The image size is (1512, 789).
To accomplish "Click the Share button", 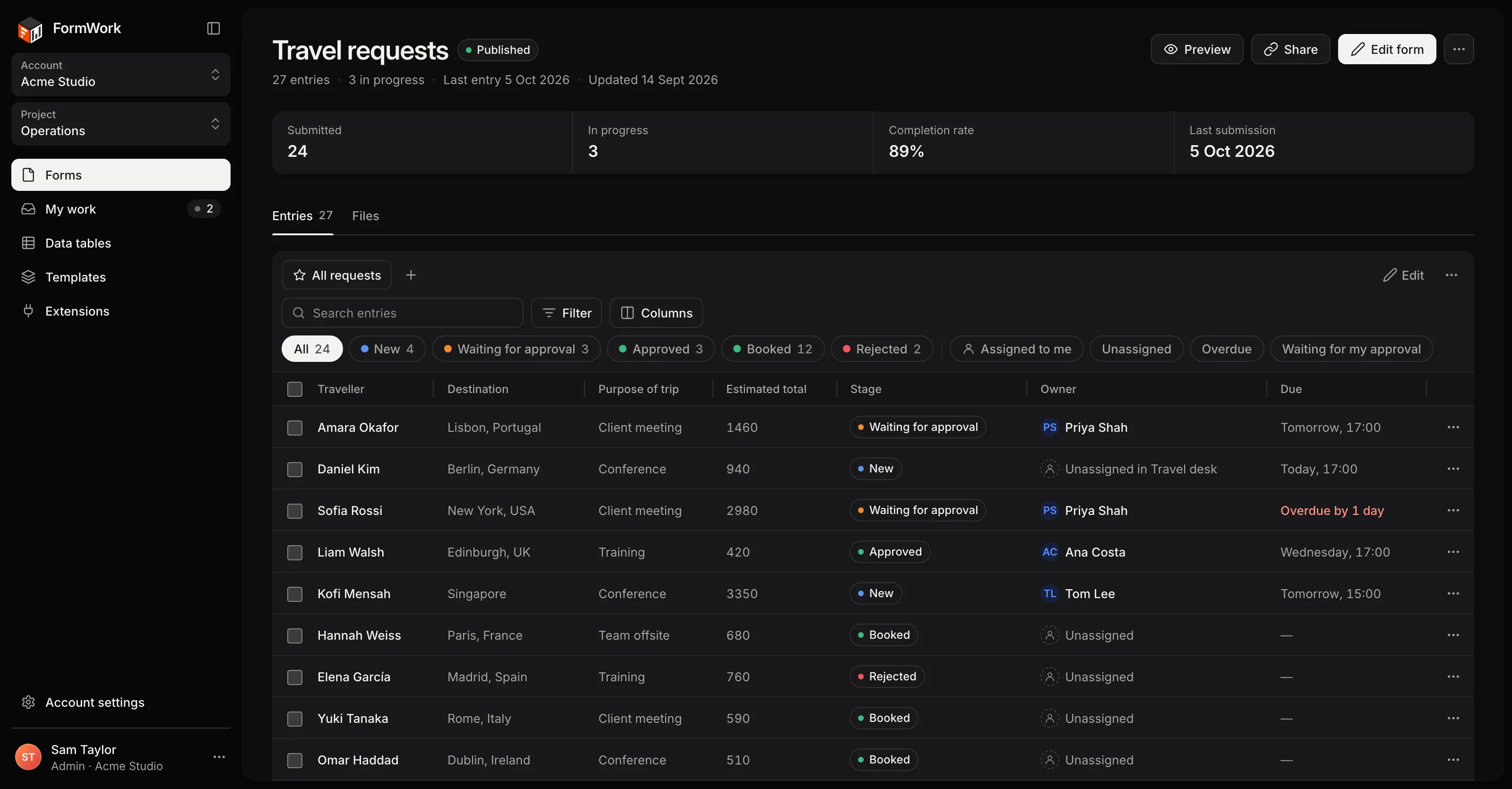I will tap(1291, 49).
